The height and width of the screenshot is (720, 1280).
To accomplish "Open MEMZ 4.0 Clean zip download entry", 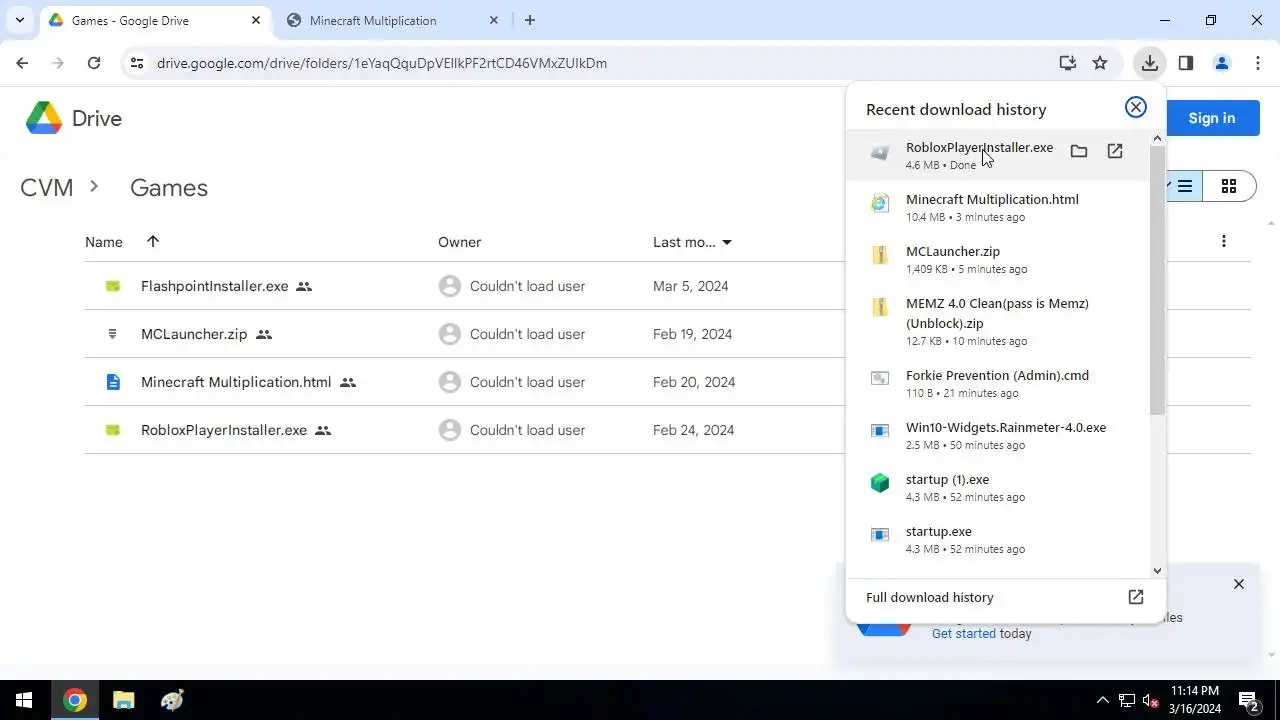I will 998,321.
